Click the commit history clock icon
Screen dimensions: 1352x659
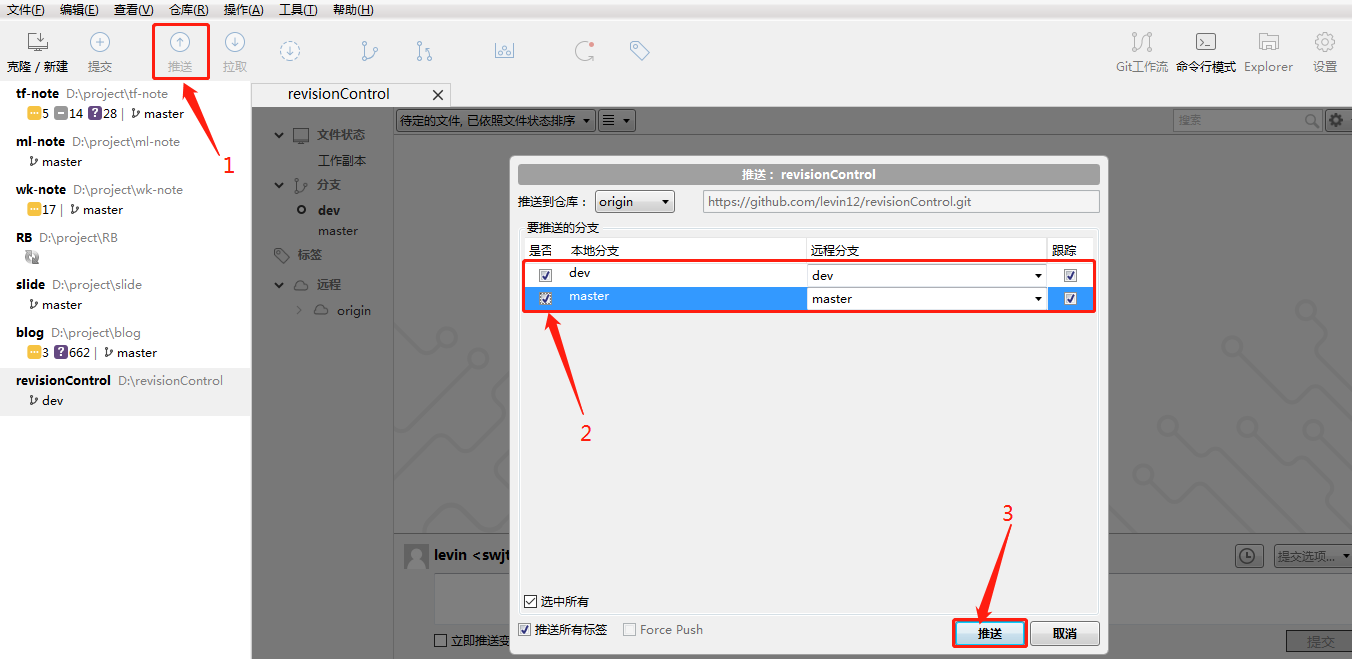click(x=1246, y=556)
